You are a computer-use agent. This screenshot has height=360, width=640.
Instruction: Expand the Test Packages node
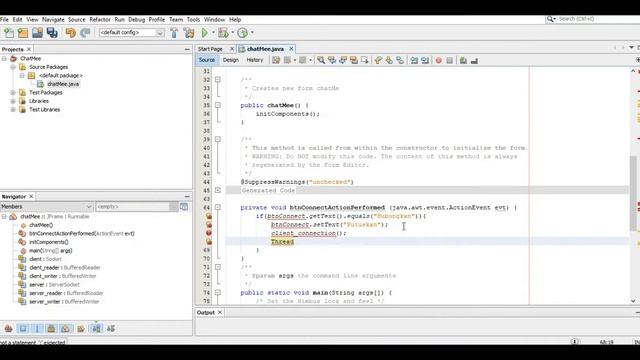[x=13, y=93]
